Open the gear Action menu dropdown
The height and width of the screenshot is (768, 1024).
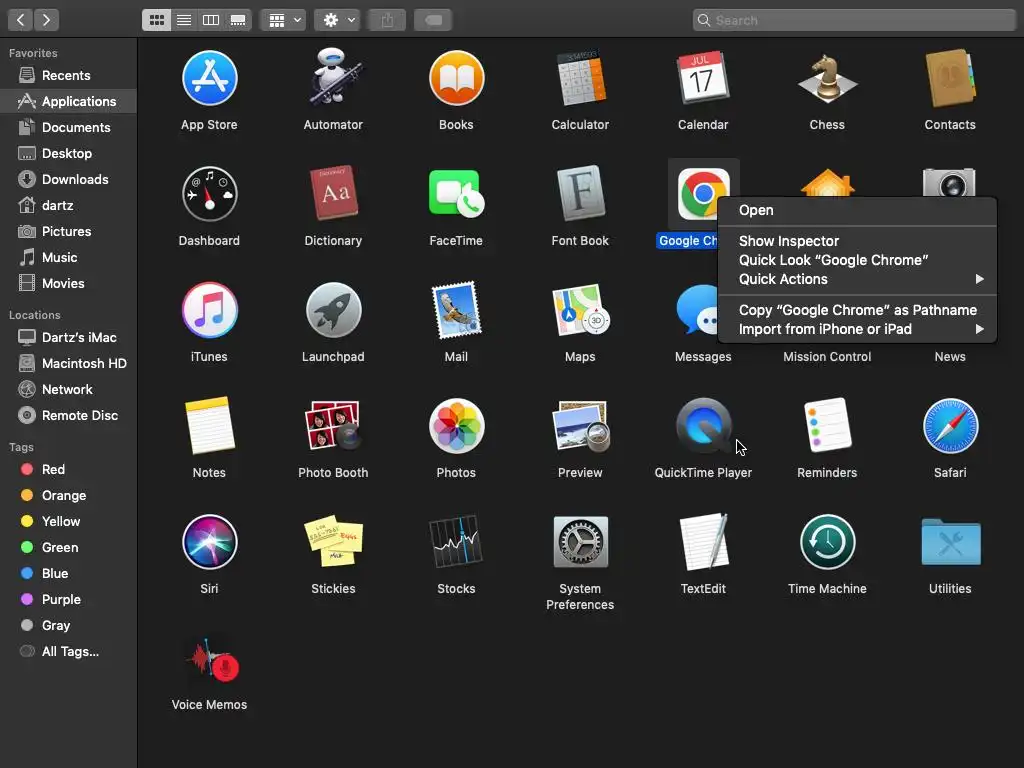[x=337, y=20]
